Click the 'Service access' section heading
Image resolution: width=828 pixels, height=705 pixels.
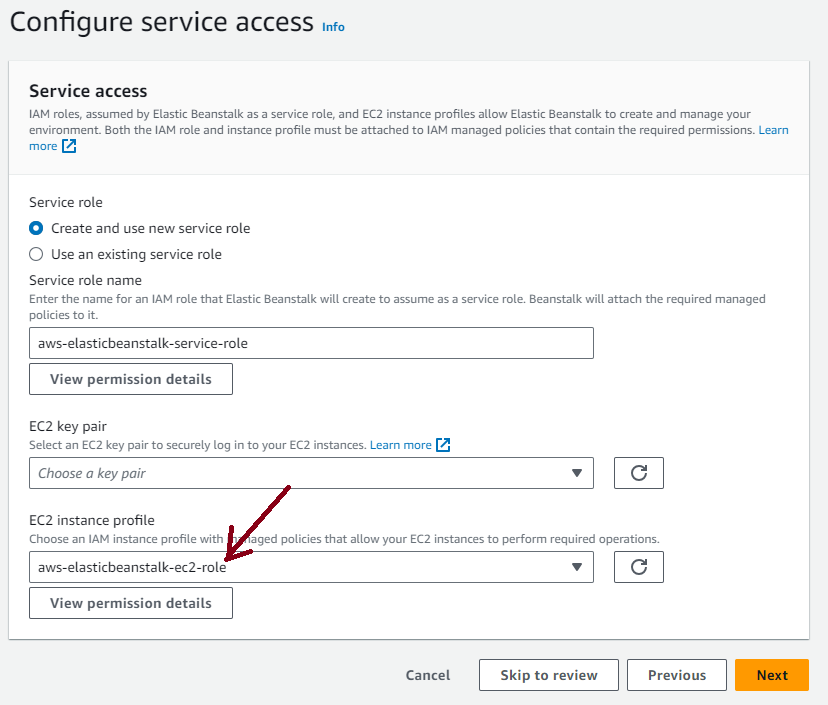pos(88,91)
